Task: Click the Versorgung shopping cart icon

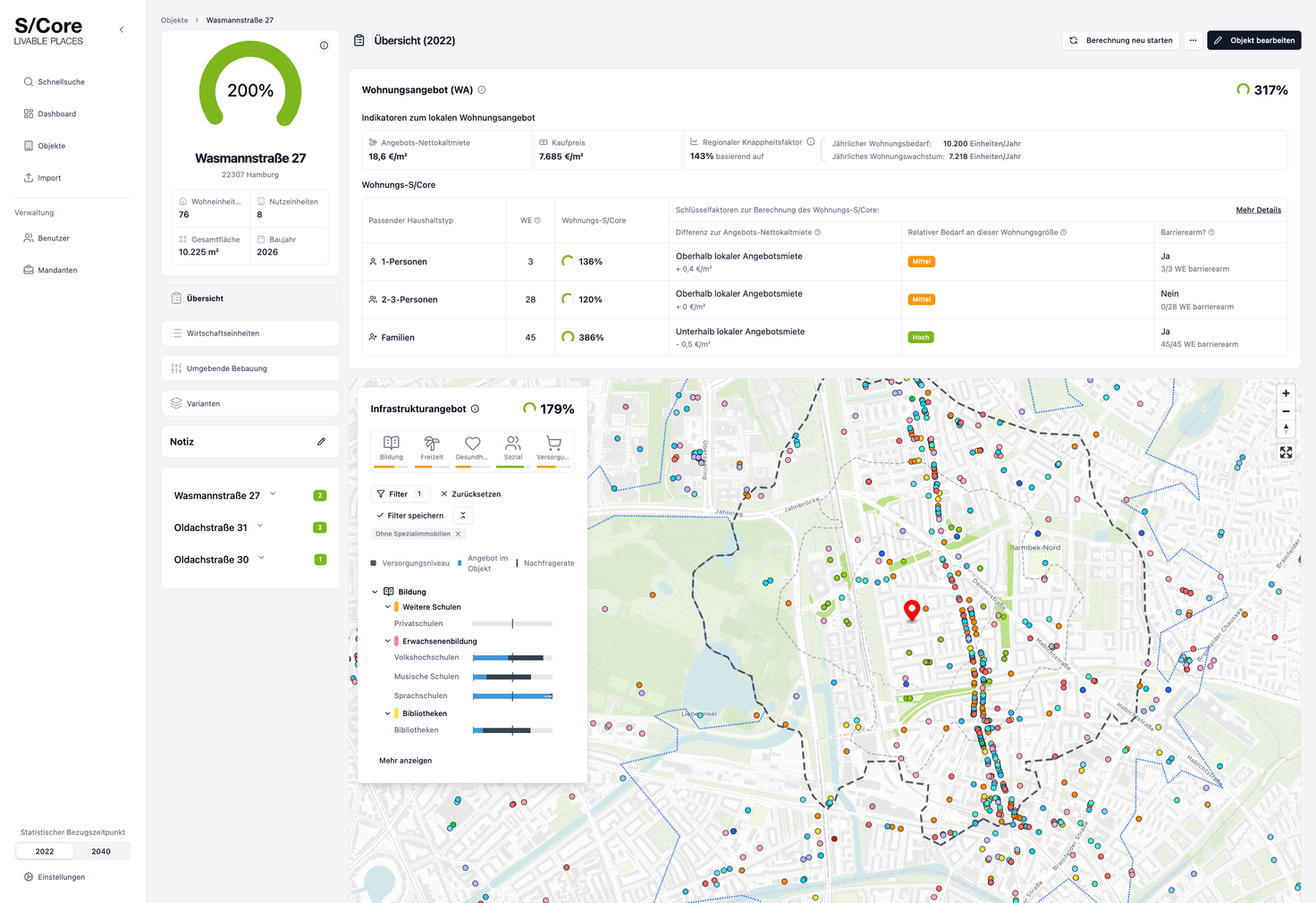Action: (553, 444)
